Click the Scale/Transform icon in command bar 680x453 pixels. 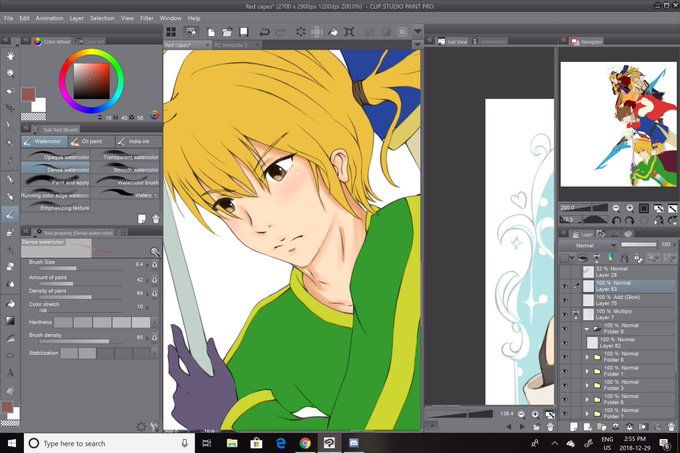point(349,32)
